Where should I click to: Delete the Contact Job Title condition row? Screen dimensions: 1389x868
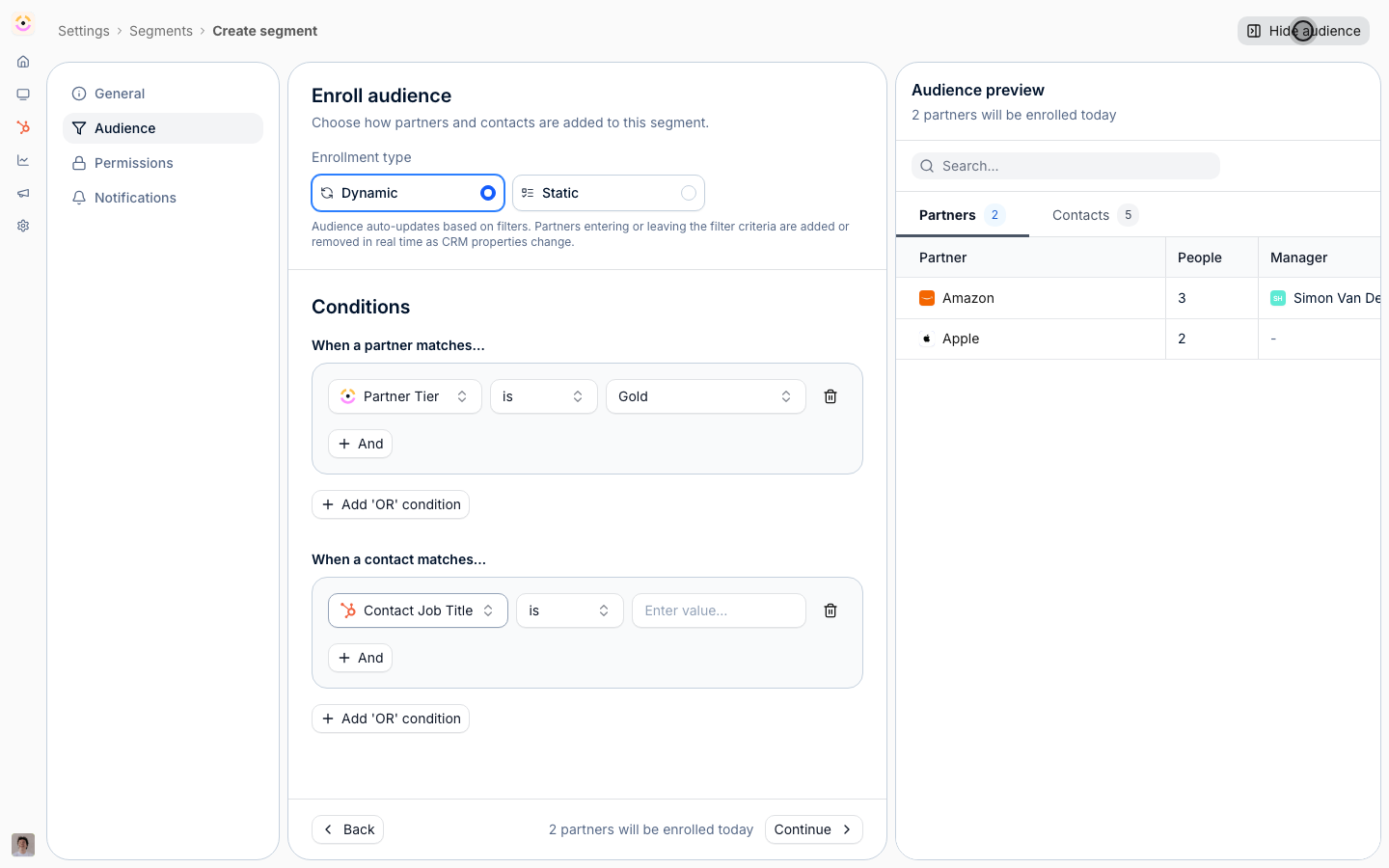(x=831, y=610)
